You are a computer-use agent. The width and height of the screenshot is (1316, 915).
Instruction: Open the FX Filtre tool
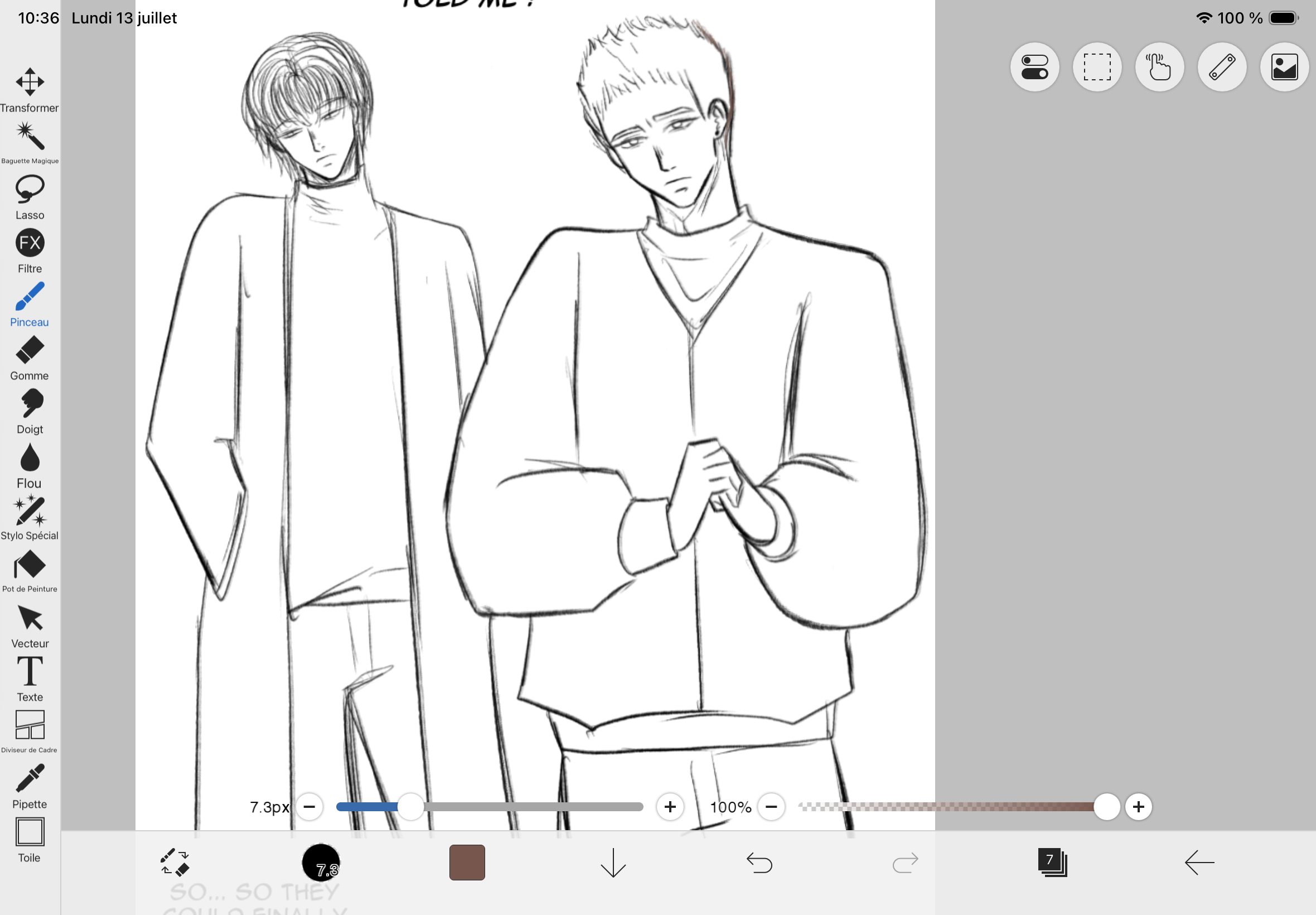click(30, 251)
